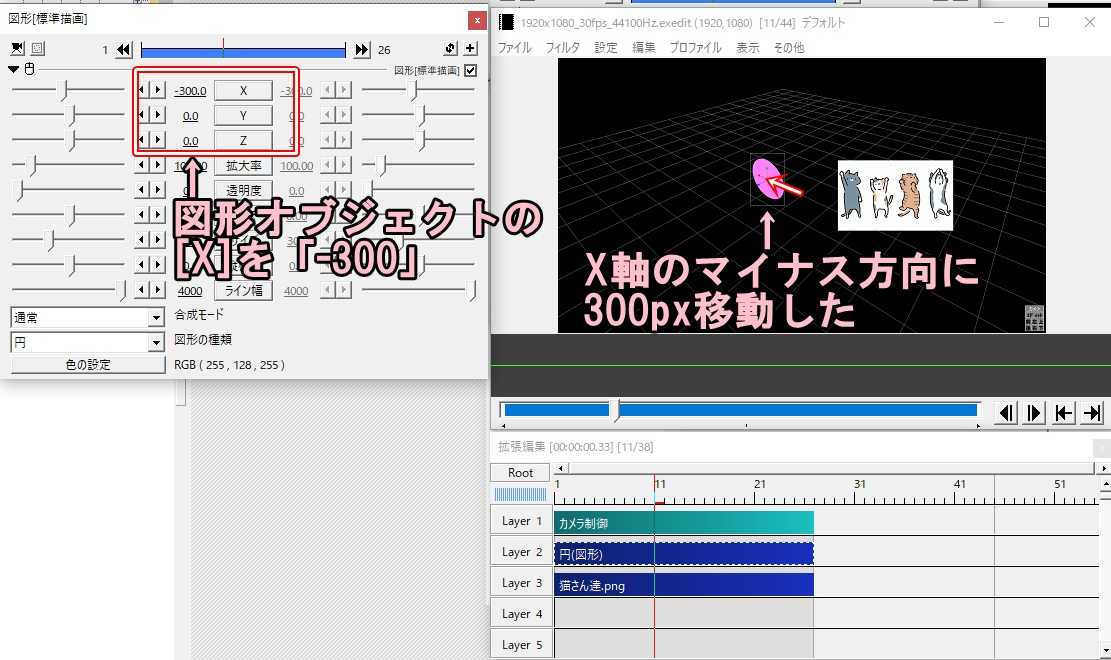Click the backward double-arrow icon in shape settings
Image resolution: width=1111 pixels, height=660 pixels.
[x=122, y=48]
